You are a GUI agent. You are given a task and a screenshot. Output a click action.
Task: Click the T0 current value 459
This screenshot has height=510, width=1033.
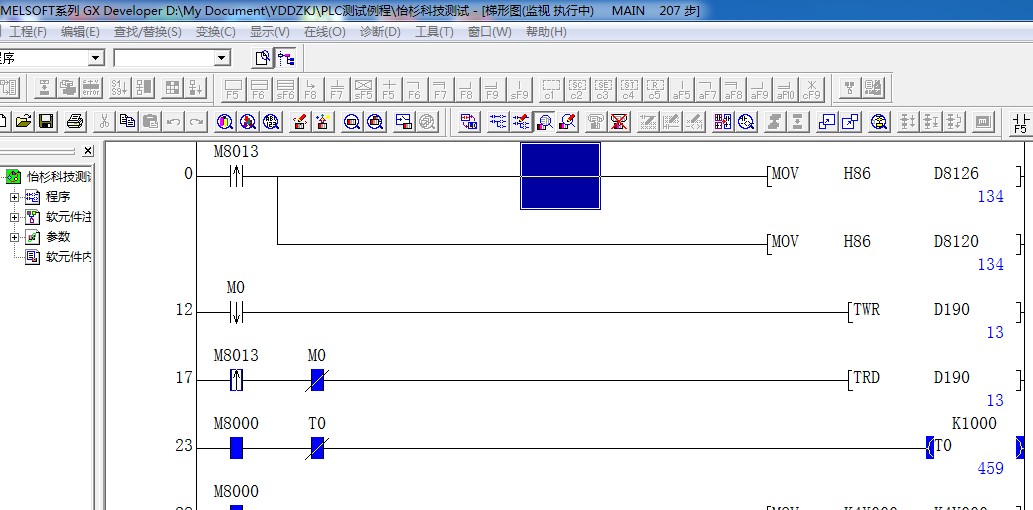(x=991, y=468)
